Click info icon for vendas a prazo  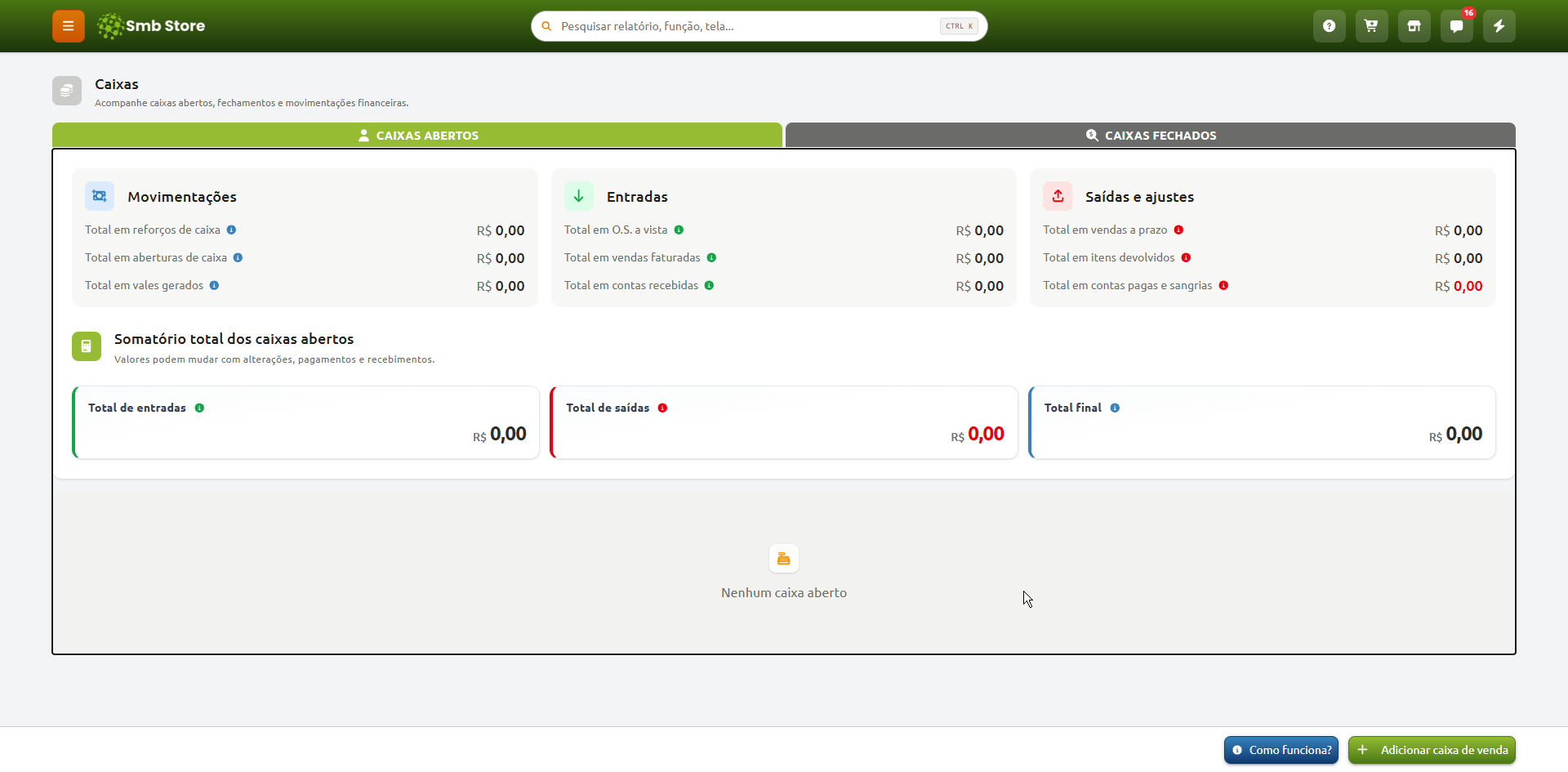[1178, 230]
